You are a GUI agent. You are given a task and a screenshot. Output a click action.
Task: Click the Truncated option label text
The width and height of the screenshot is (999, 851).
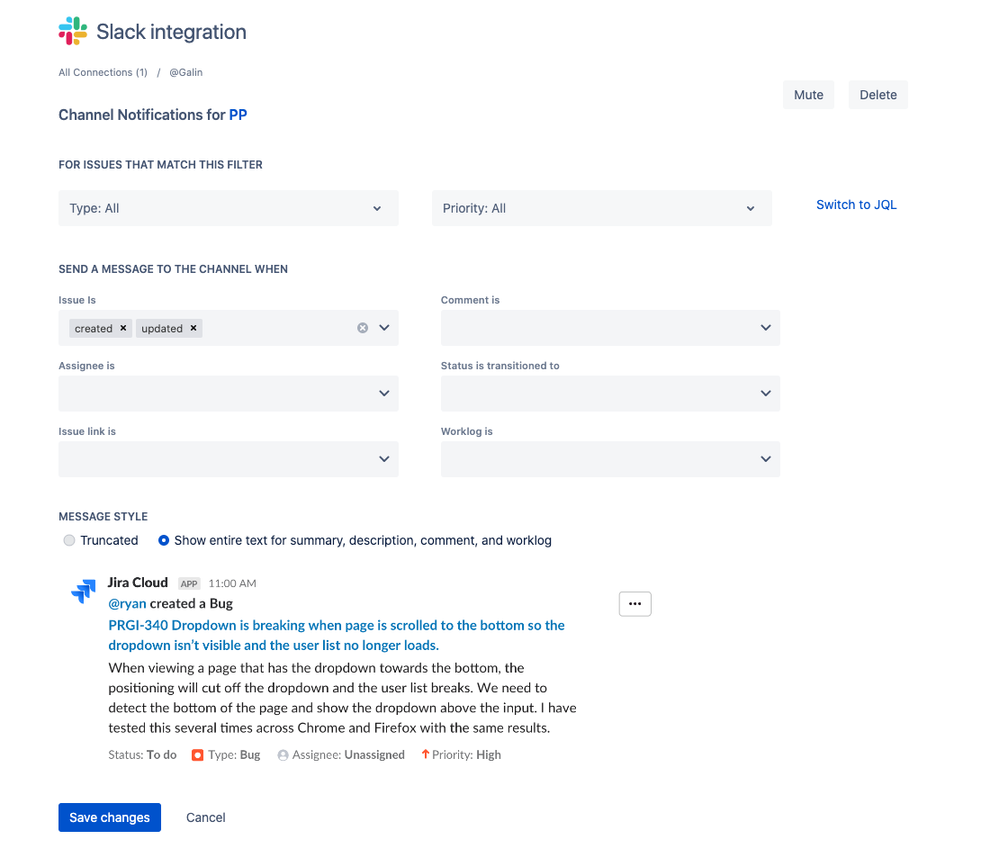click(x=109, y=540)
